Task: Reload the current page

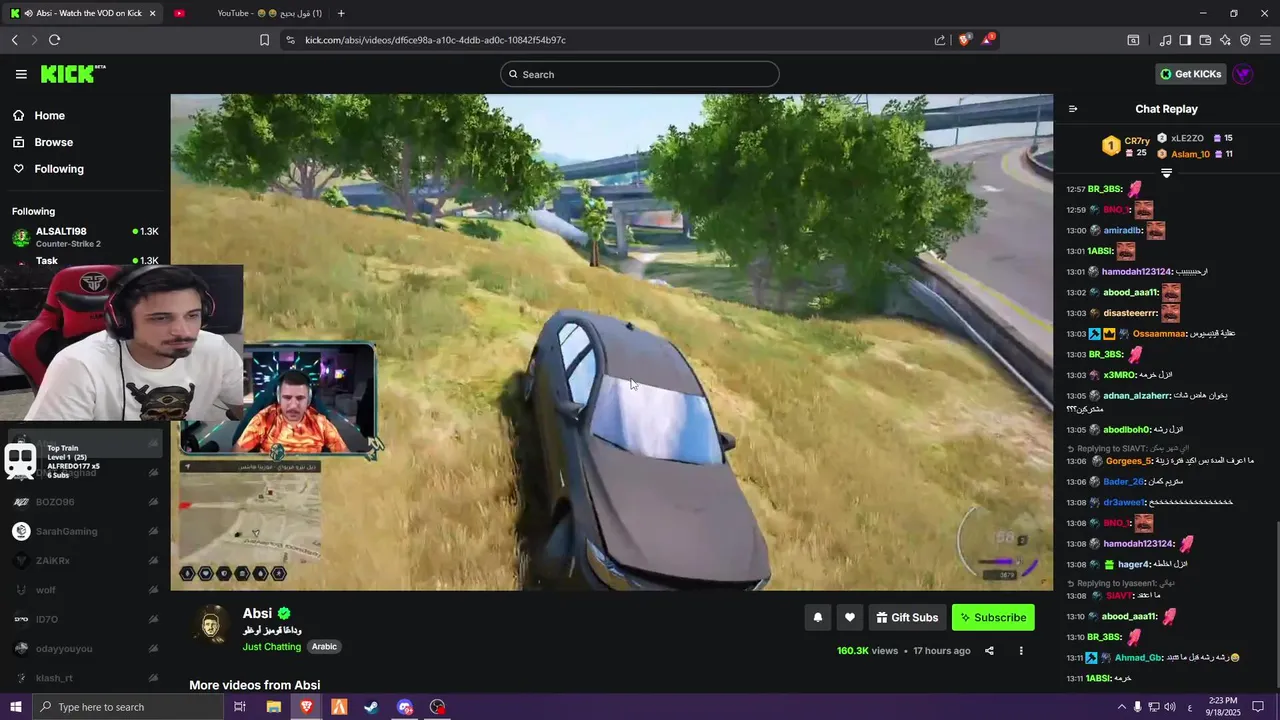Action: point(54,40)
